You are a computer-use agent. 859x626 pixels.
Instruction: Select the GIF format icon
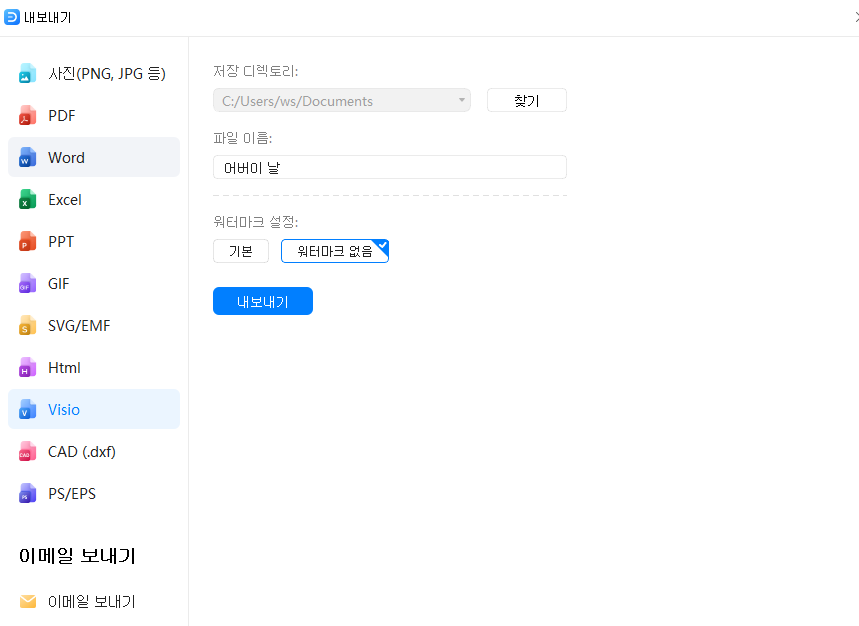(x=28, y=284)
